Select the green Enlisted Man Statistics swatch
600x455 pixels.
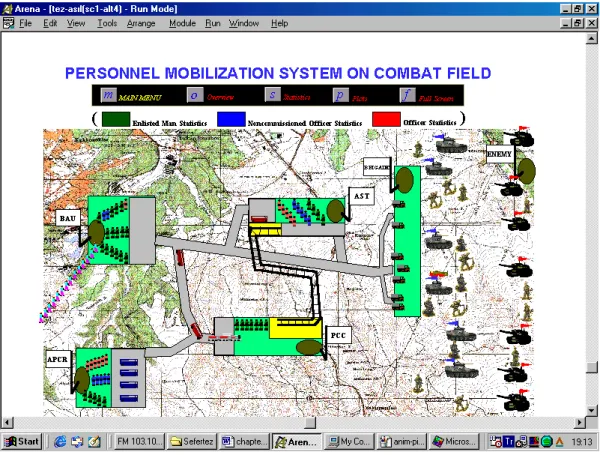click(x=116, y=119)
